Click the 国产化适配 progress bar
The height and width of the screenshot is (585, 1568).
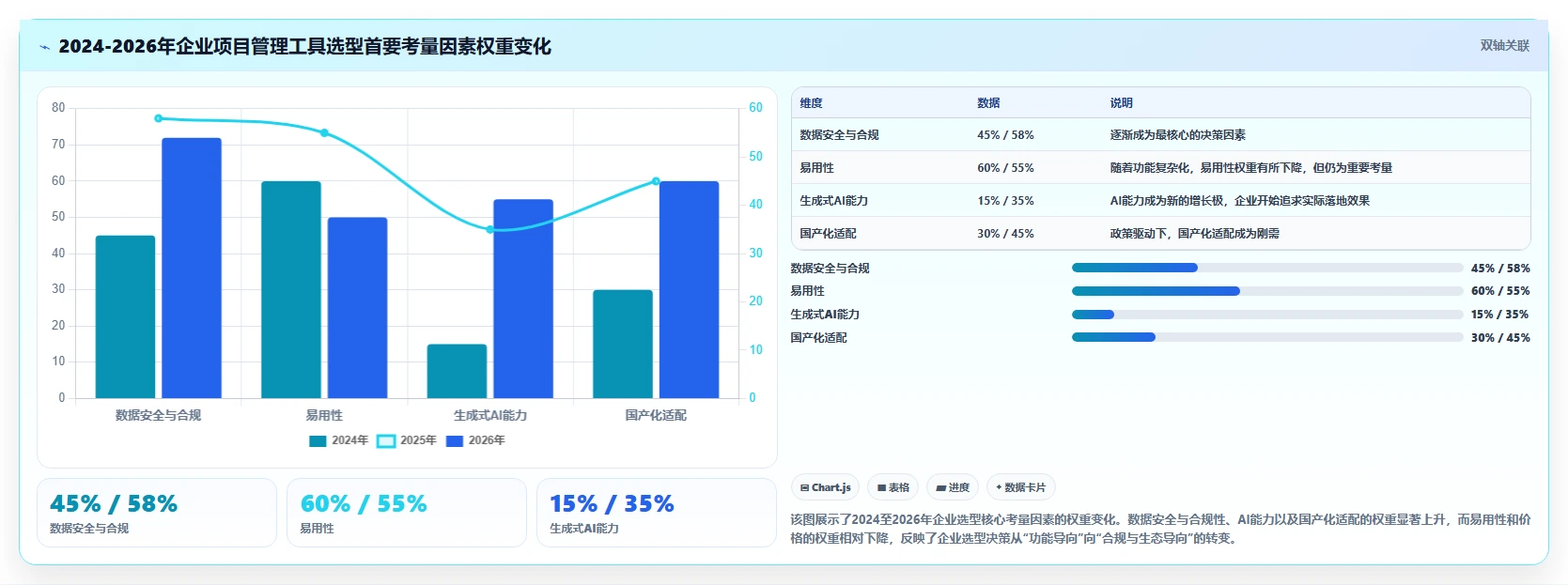[x=1267, y=337]
